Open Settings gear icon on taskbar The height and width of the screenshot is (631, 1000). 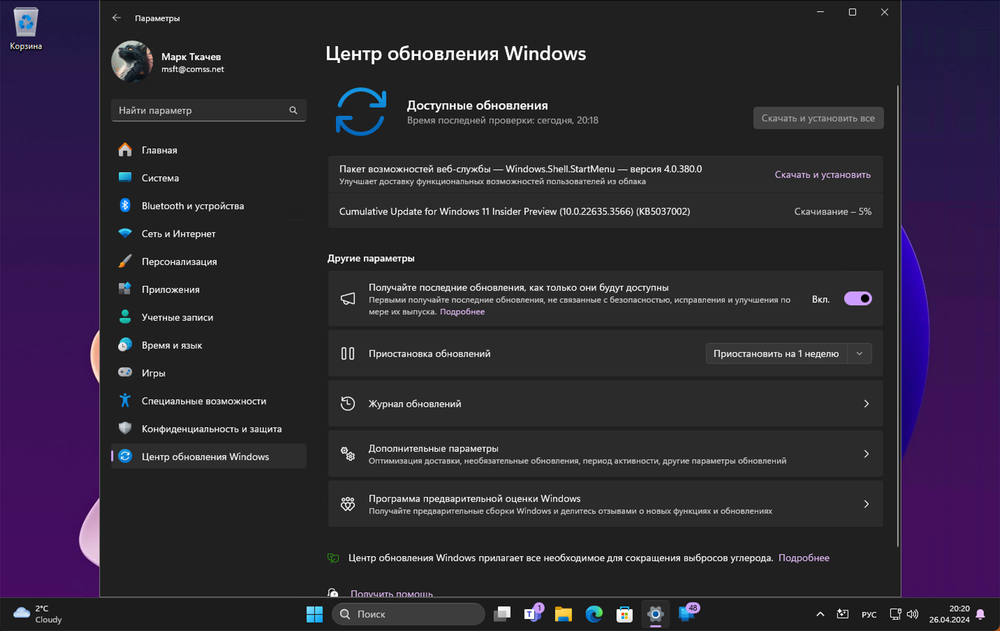pos(655,614)
